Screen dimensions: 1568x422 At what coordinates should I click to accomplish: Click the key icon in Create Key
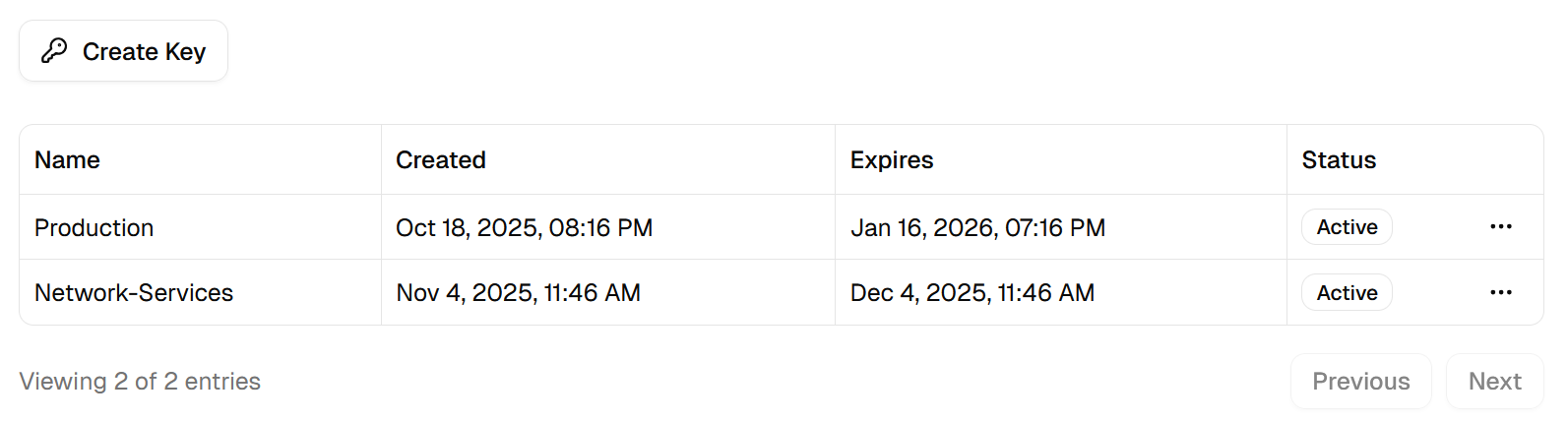tap(54, 50)
